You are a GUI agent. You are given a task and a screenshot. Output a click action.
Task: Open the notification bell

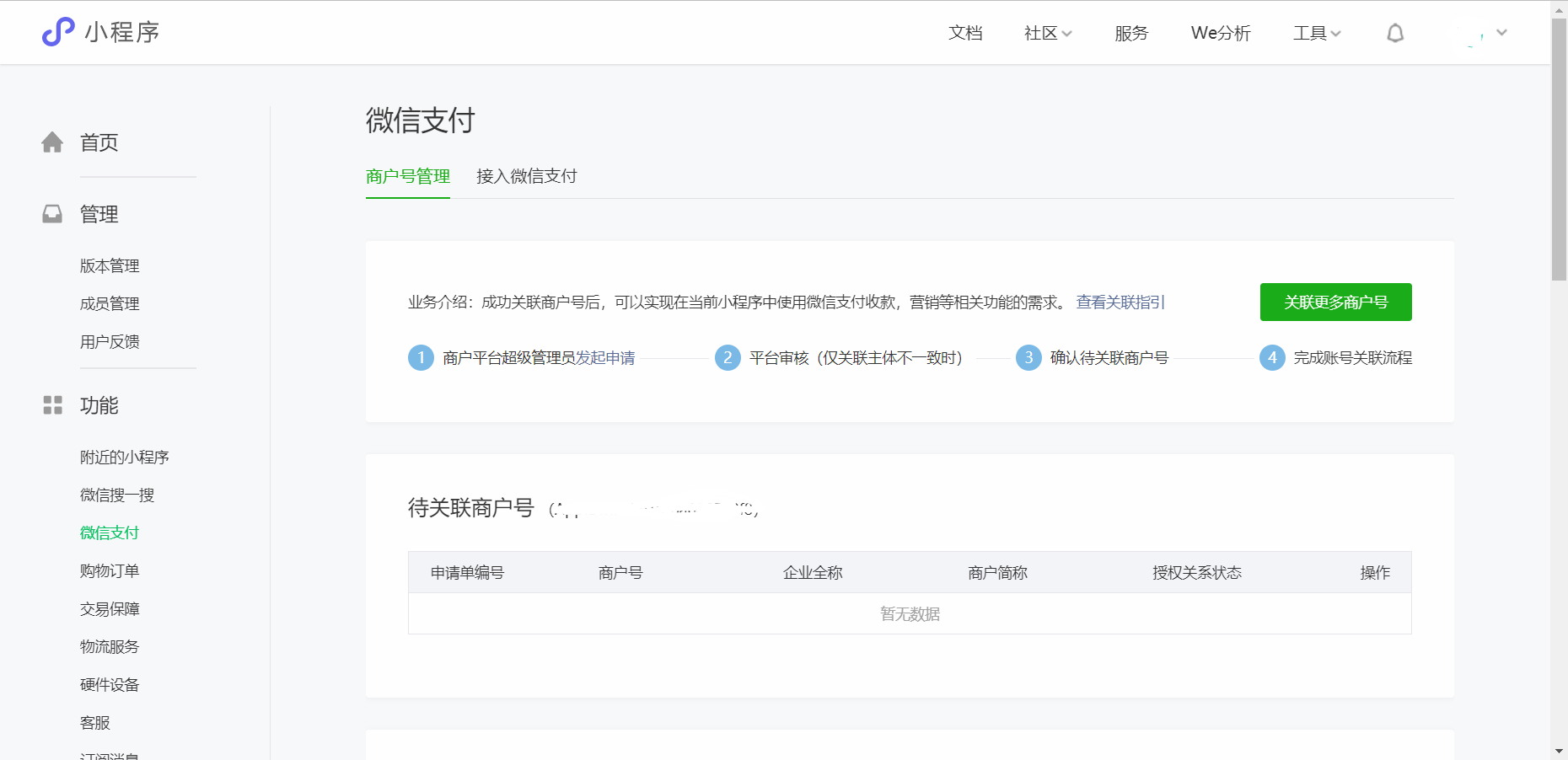[1395, 33]
